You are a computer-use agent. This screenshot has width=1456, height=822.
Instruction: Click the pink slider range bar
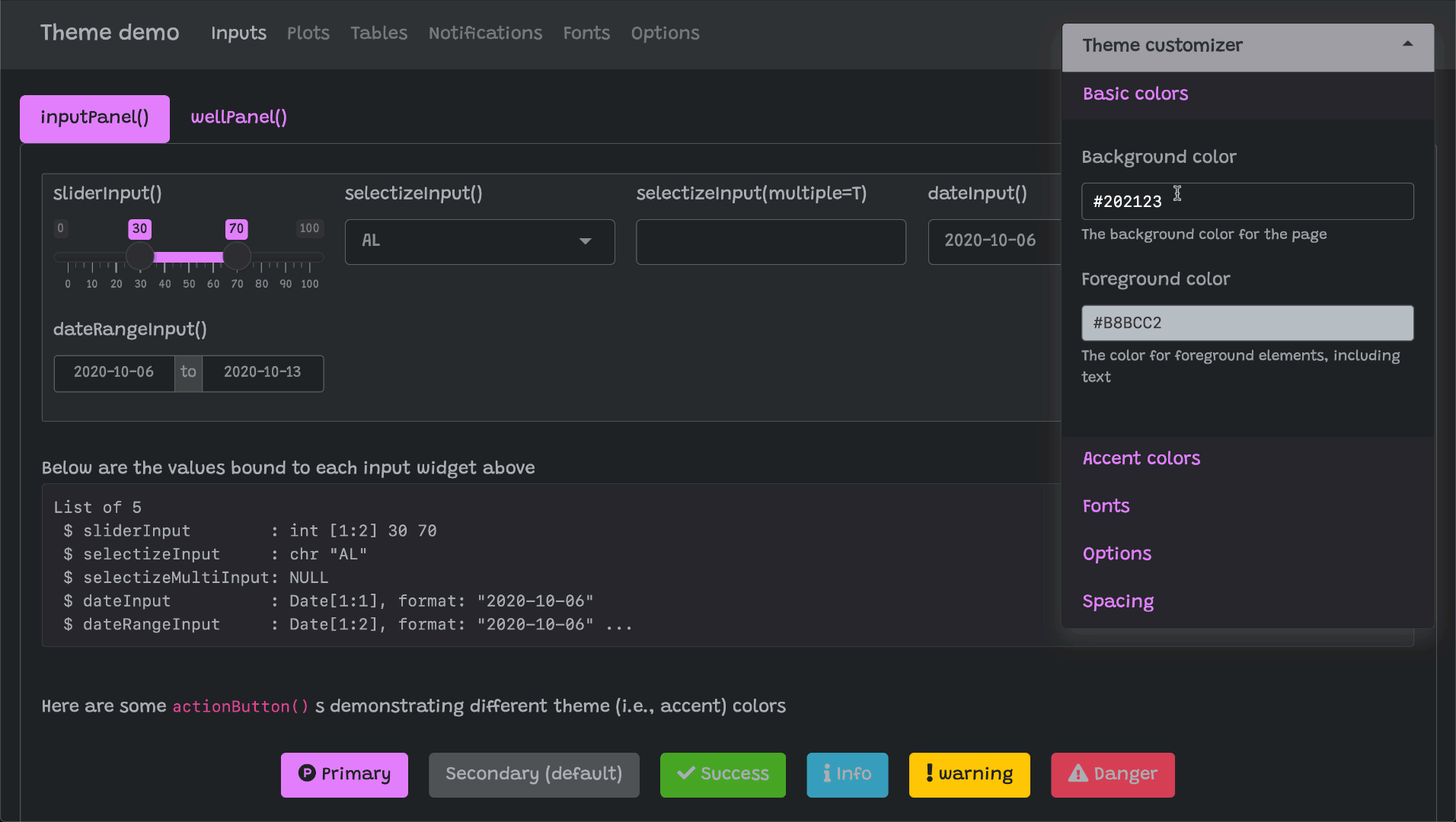click(x=189, y=257)
